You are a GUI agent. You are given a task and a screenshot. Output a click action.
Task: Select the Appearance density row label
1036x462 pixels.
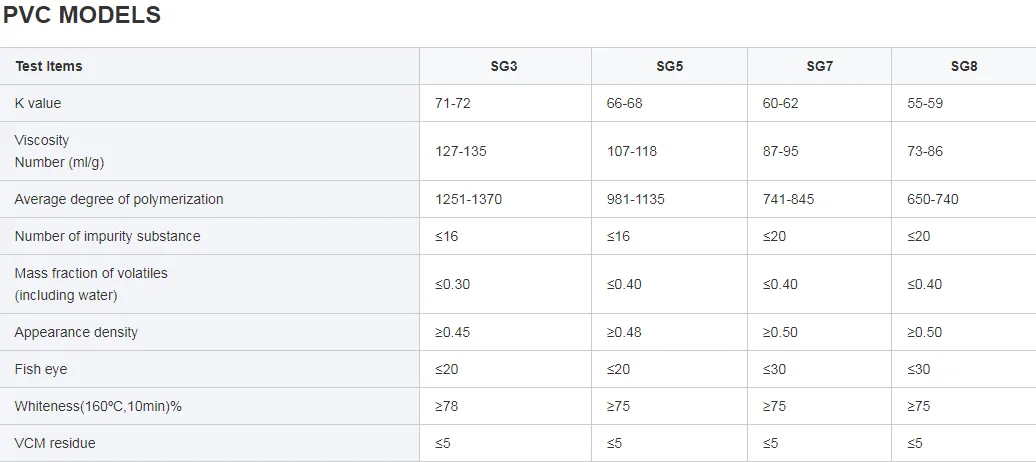coord(76,332)
